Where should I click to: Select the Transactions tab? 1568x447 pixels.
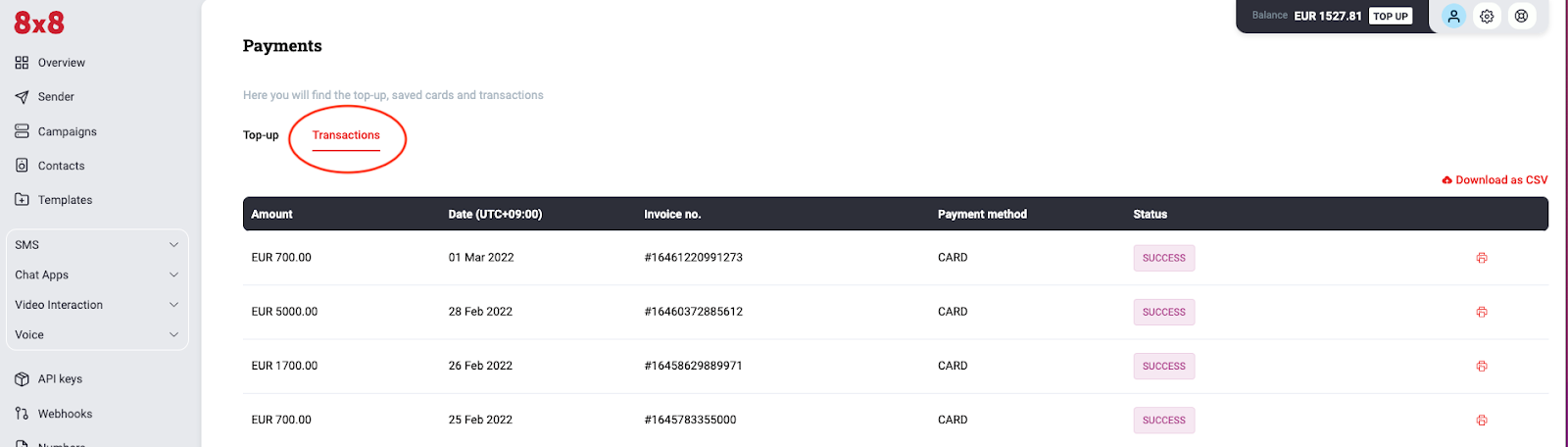pyautogui.click(x=346, y=135)
